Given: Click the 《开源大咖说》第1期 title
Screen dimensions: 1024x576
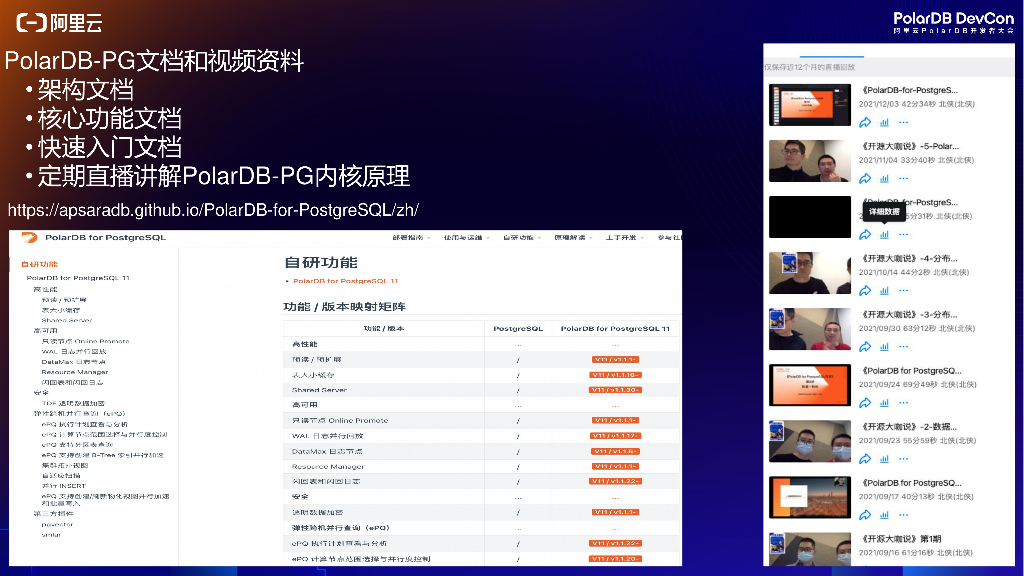Looking at the screenshot, I should tap(902, 539).
